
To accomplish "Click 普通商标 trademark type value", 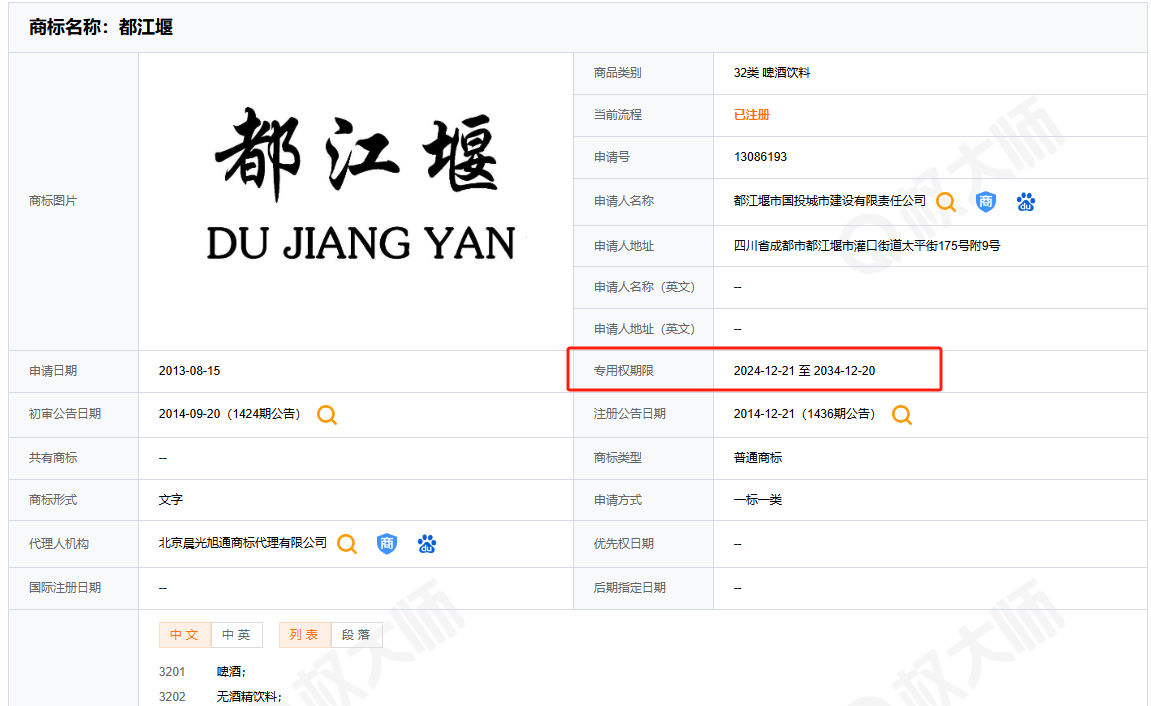I will point(758,457).
